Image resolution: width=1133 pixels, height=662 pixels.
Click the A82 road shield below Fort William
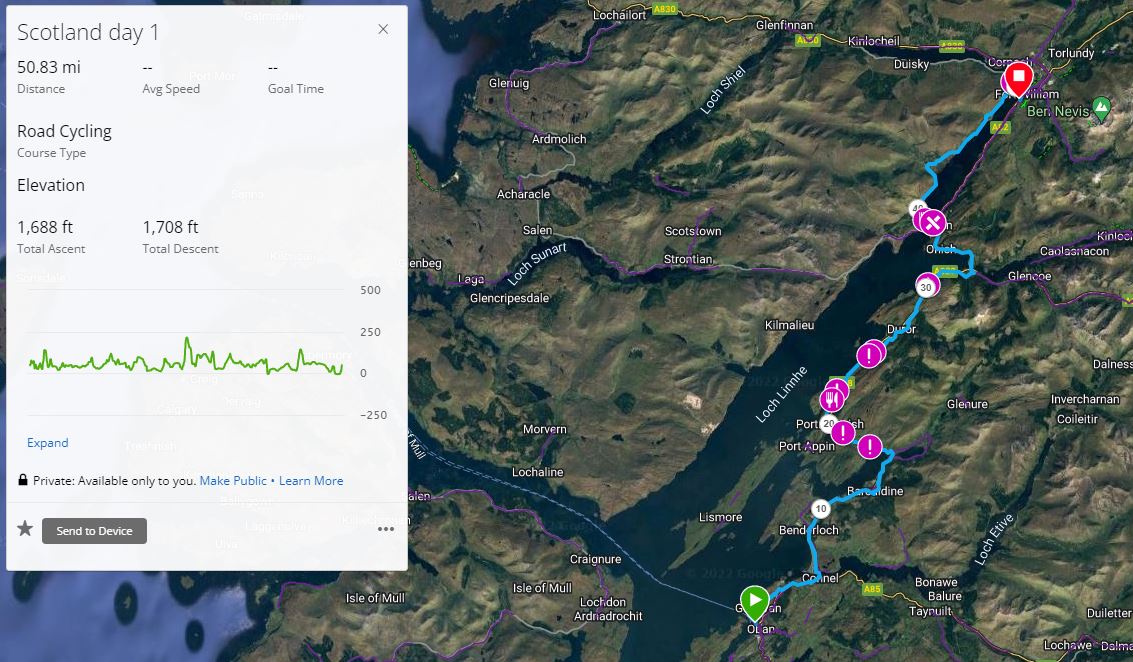tap(999, 127)
